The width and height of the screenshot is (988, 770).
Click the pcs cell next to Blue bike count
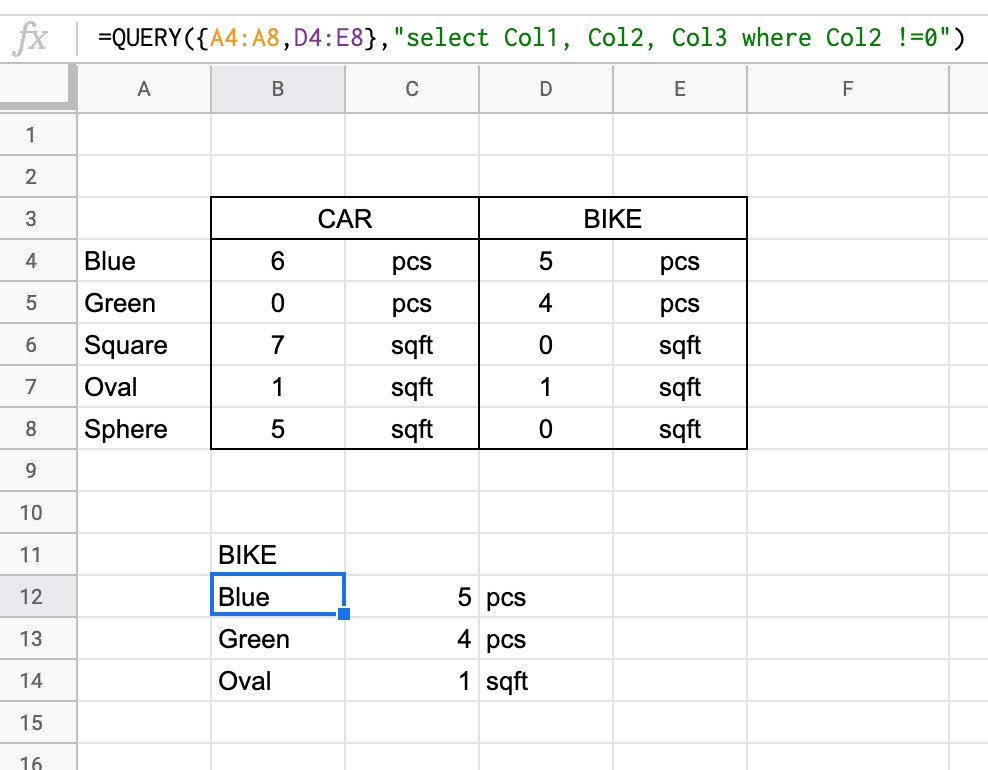click(679, 260)
